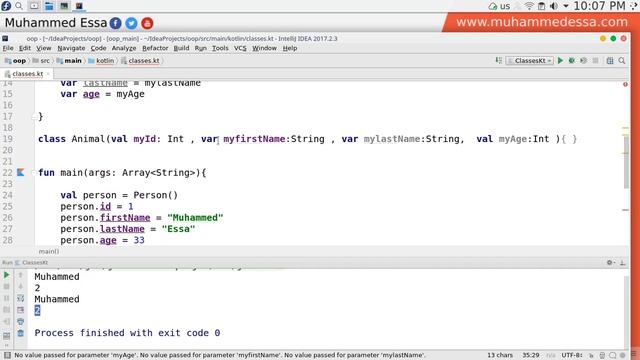Open the View menu
This screenshot has width=640, height=360.
(44, 48)
